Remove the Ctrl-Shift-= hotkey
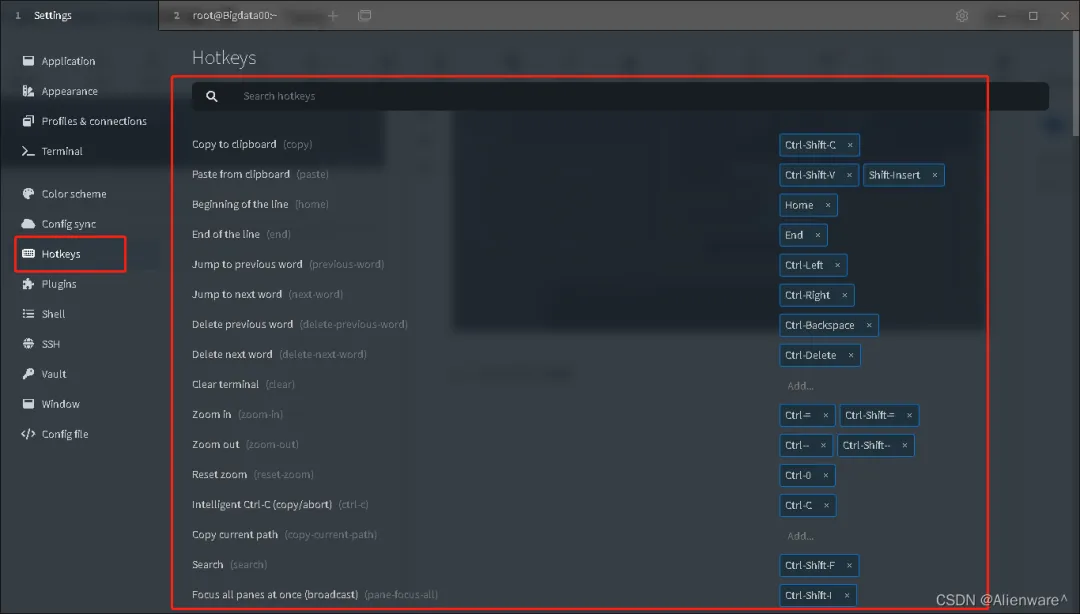Viewport: 1080px width, 614px height. pyautogui.click(x=909, y=415)
